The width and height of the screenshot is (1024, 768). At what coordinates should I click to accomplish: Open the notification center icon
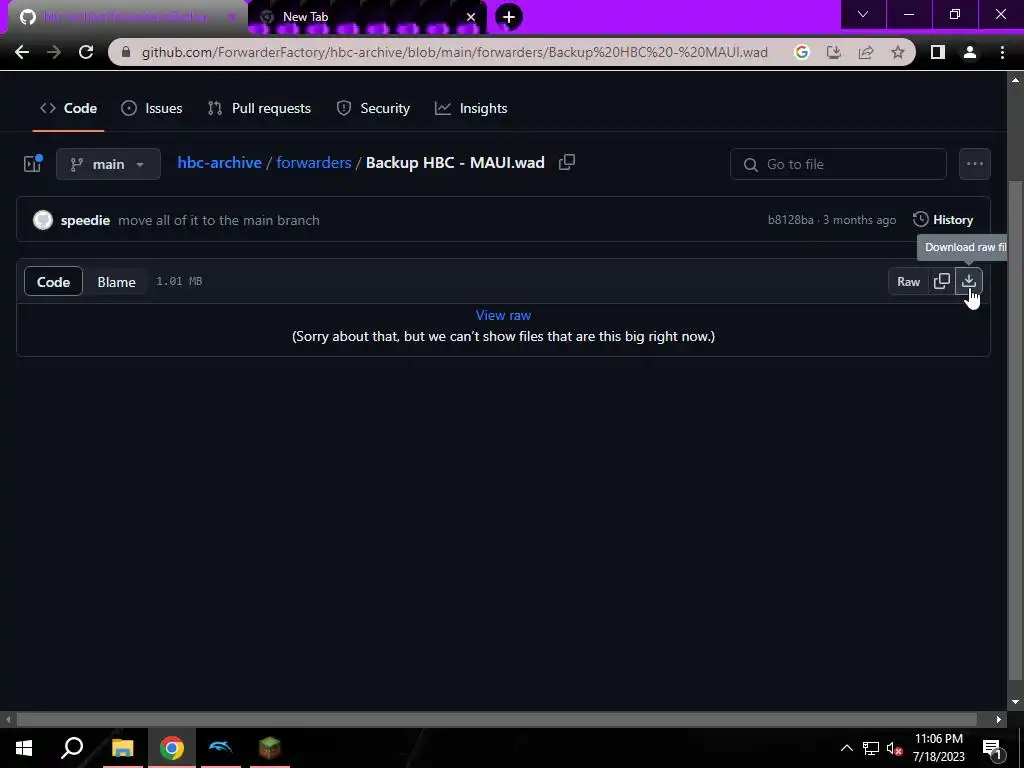click(993, 748)
